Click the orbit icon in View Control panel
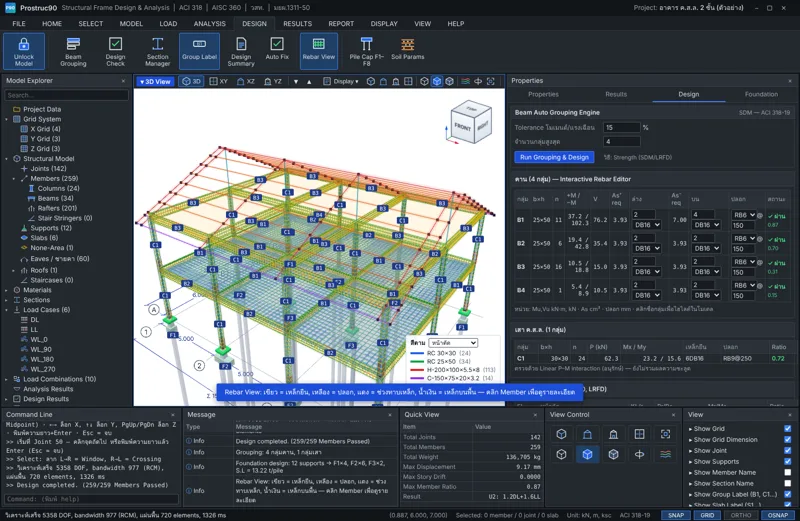This screenshot has height=521, width=800. click(639, 454)
